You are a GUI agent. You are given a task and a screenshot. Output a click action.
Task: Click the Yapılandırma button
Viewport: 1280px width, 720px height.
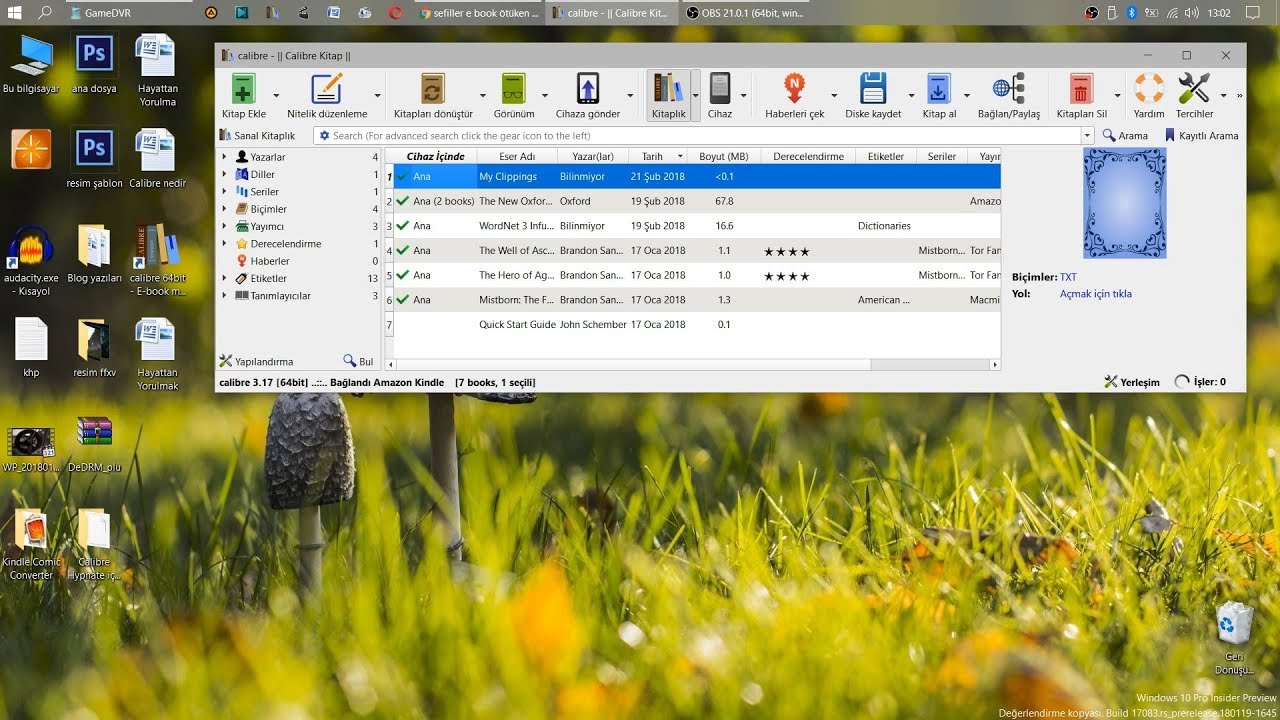pos(257,361)
